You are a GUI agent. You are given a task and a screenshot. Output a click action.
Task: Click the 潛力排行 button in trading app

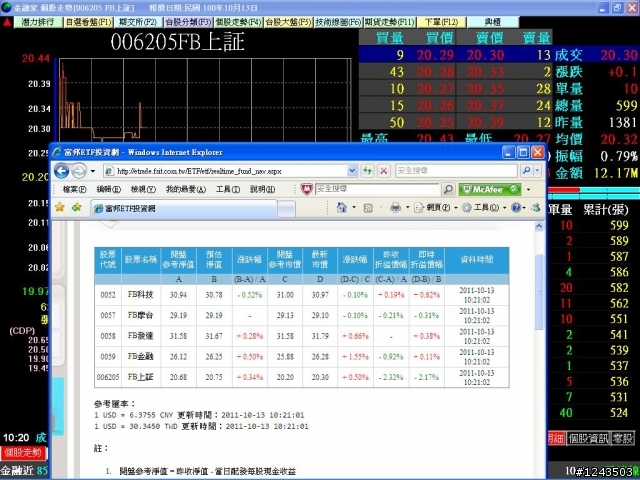(x=38, y=22)
